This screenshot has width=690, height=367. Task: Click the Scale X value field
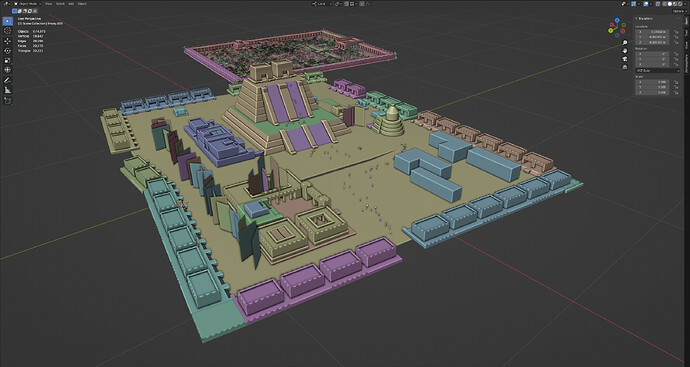652,82
